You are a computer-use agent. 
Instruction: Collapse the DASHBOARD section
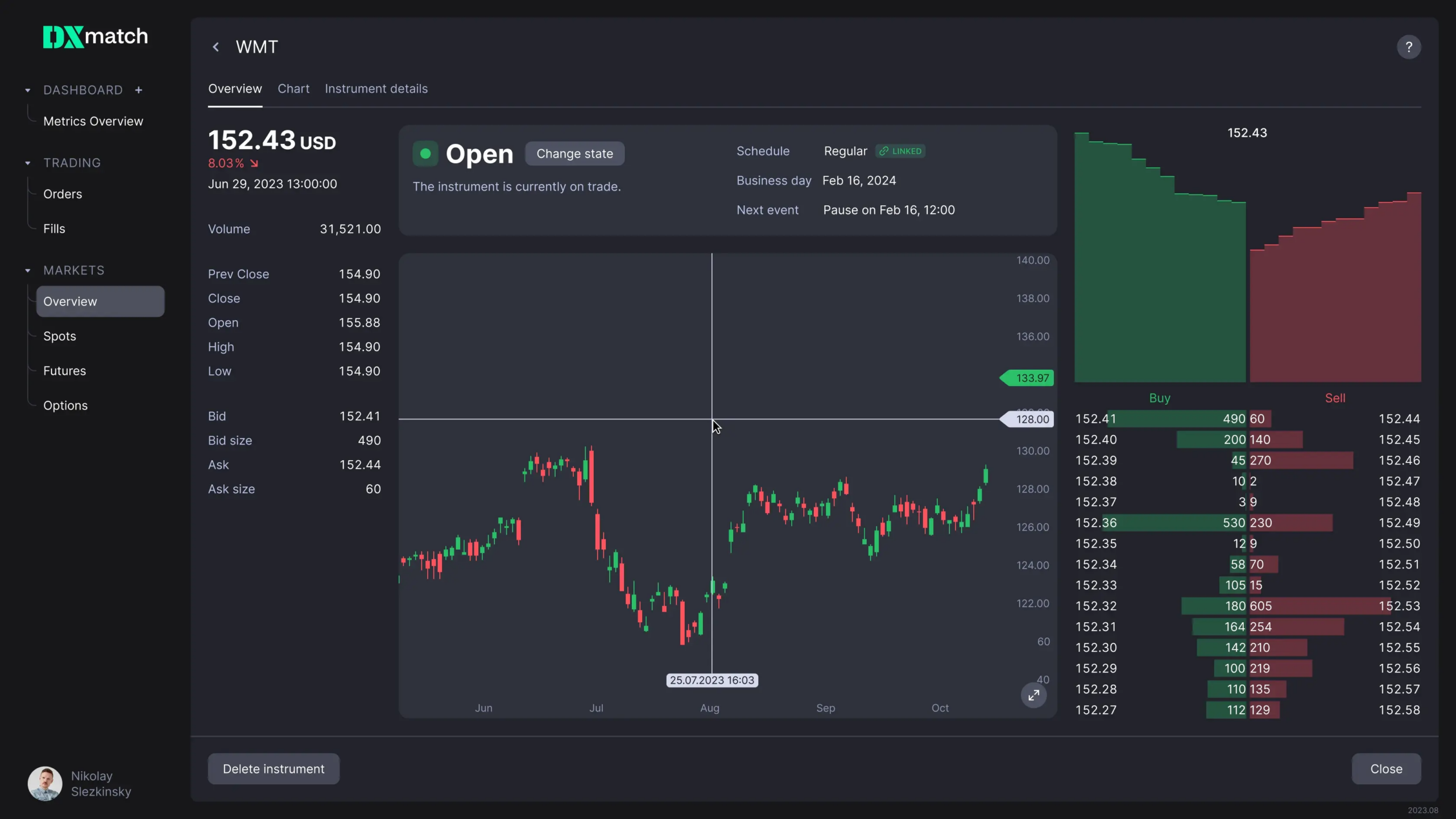tap(28, 90)
